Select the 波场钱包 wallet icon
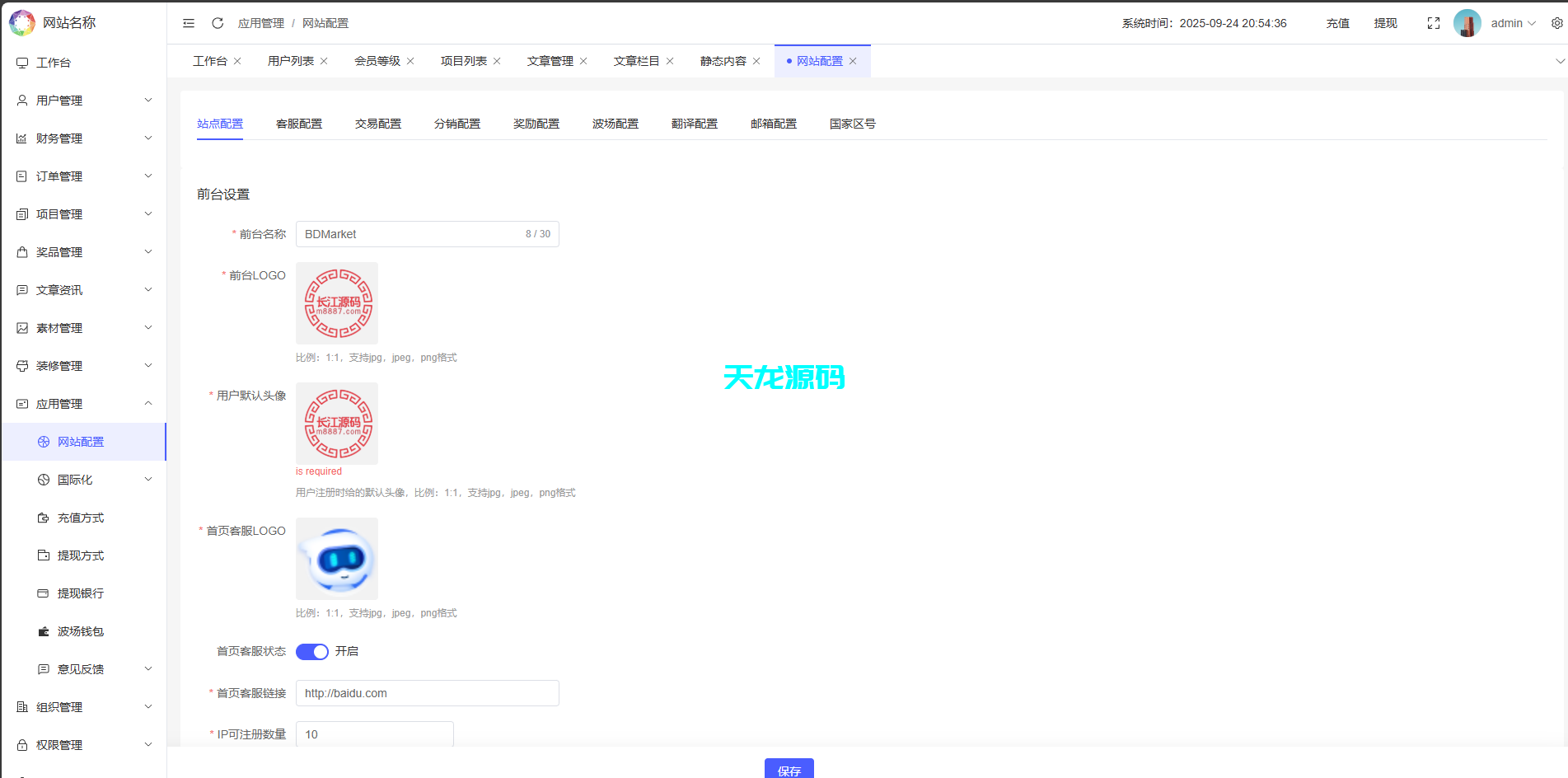Viewport: 1568px width, 778px height. [43, 631]
